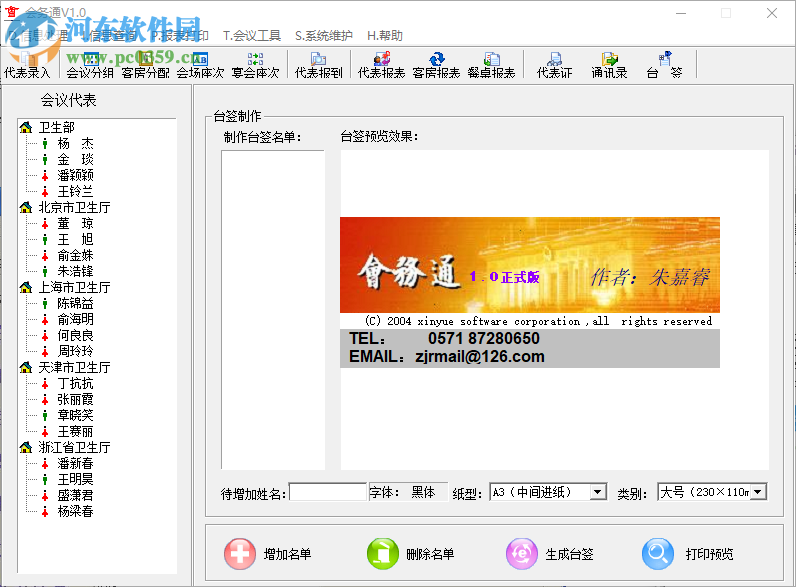This screenshot has width=796, height=587.
Task: Click the 台签 toolbar icon
Action: pyautogui.click(x=664, y=65)
